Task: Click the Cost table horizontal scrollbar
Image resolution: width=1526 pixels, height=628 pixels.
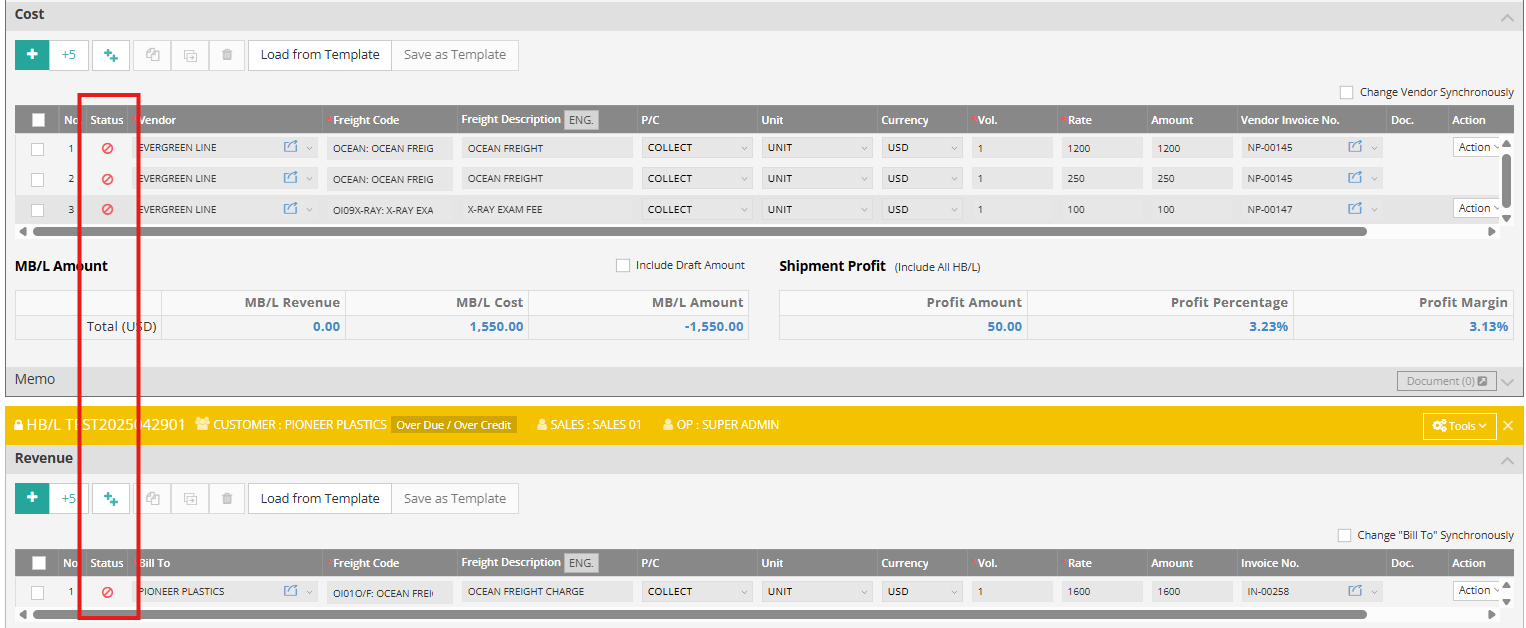Action: pyautogui.click(x=700, y=231)
